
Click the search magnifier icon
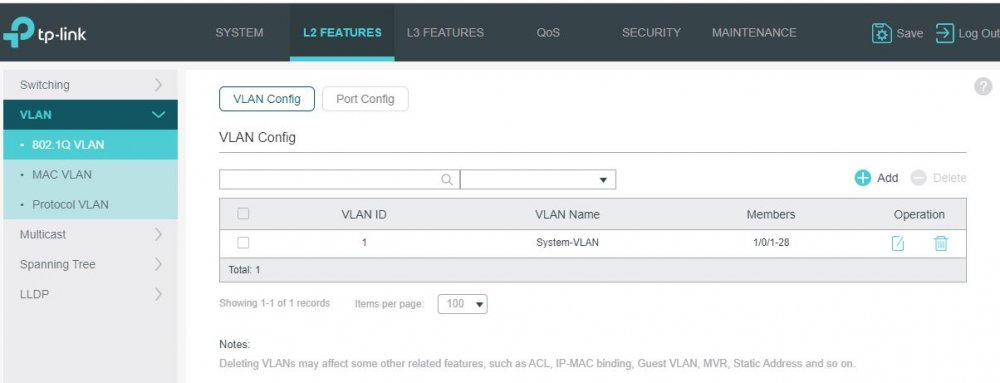click(447, 180)
